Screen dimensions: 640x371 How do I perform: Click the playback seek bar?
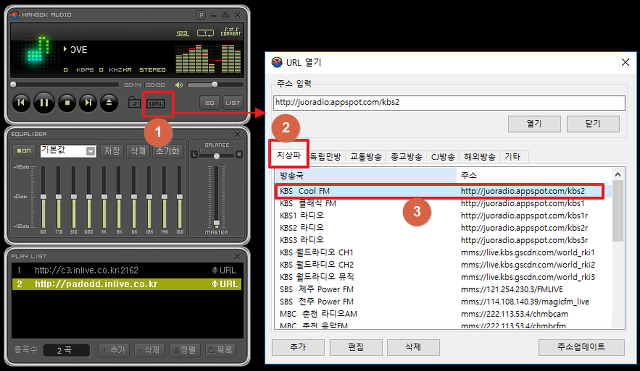tap(64, 84)
